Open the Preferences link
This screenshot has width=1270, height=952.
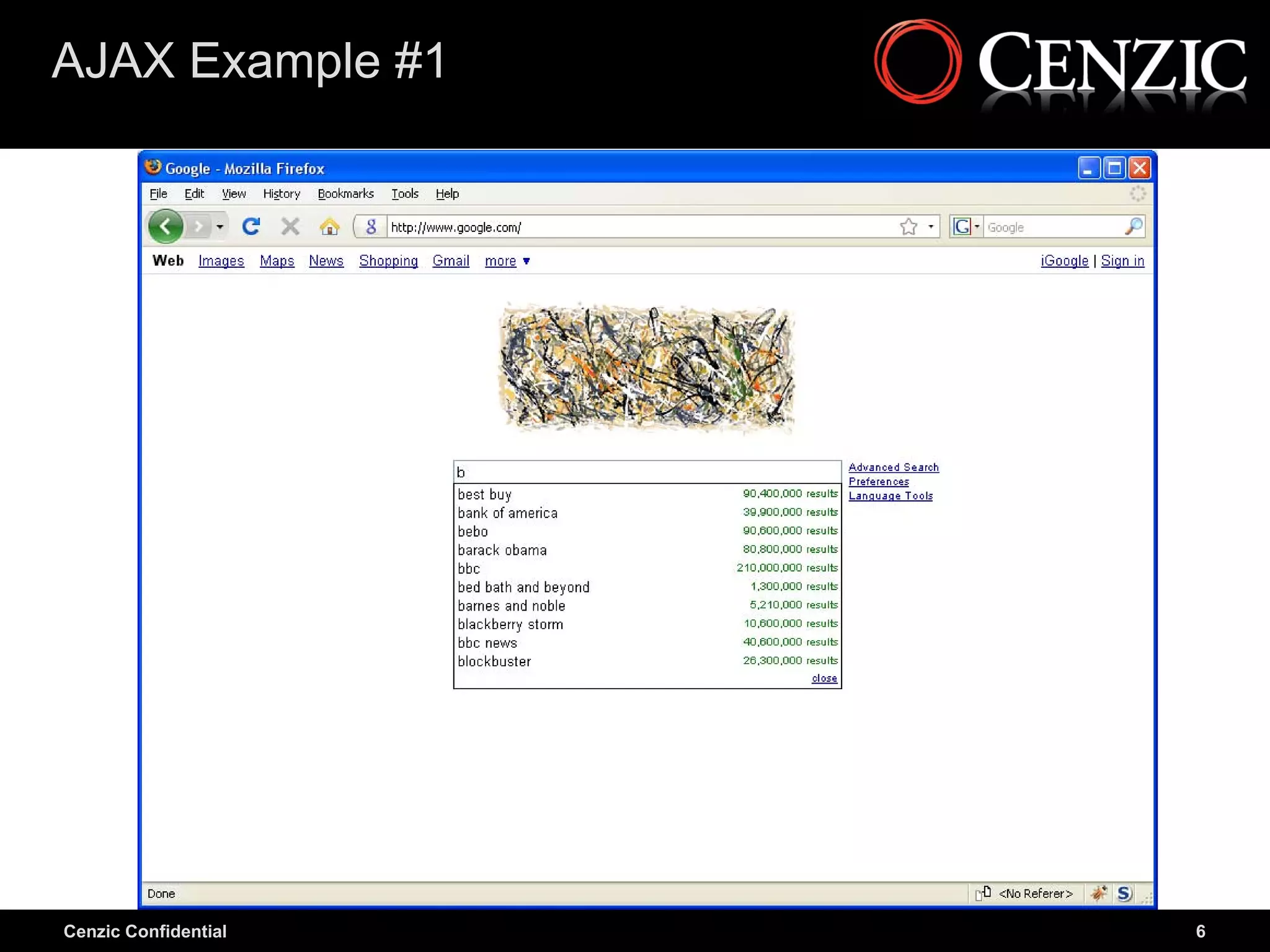click(x=879, y=482)
